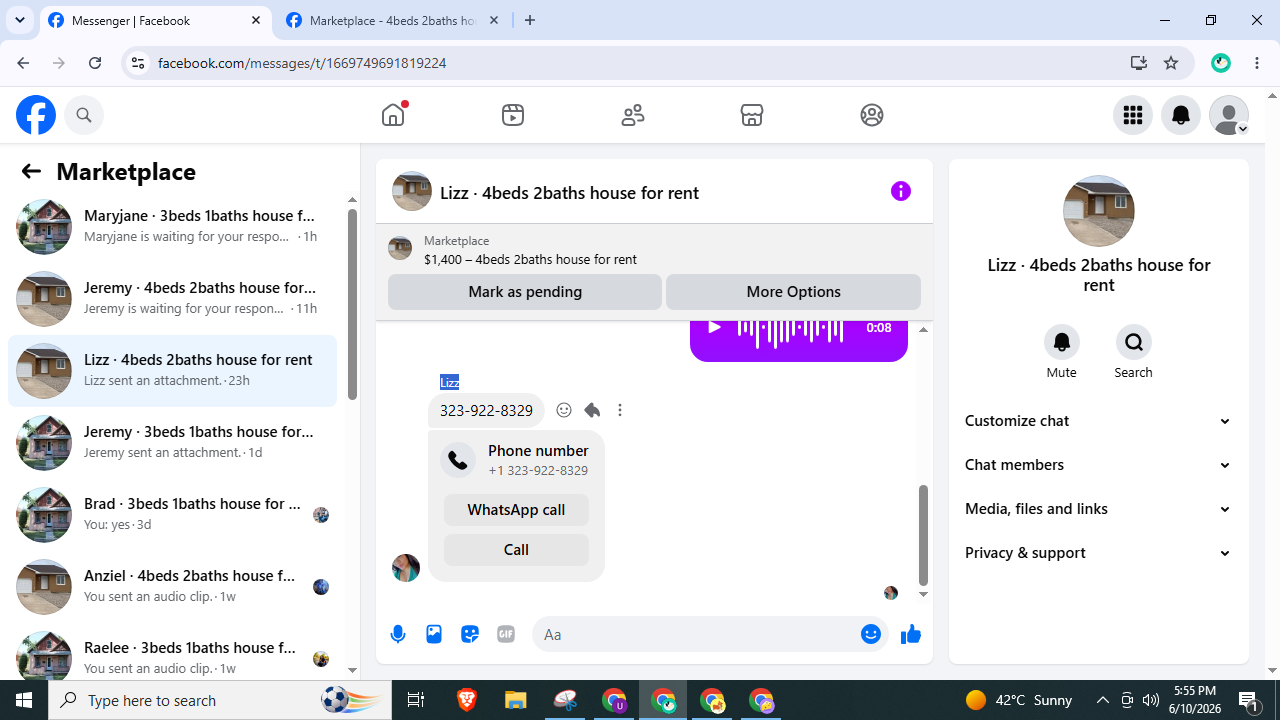The width and height of the screenshot is (1280, 720).
Task: Select the Lizz 4beds 2baths conversation
Action: click(172, 371)
